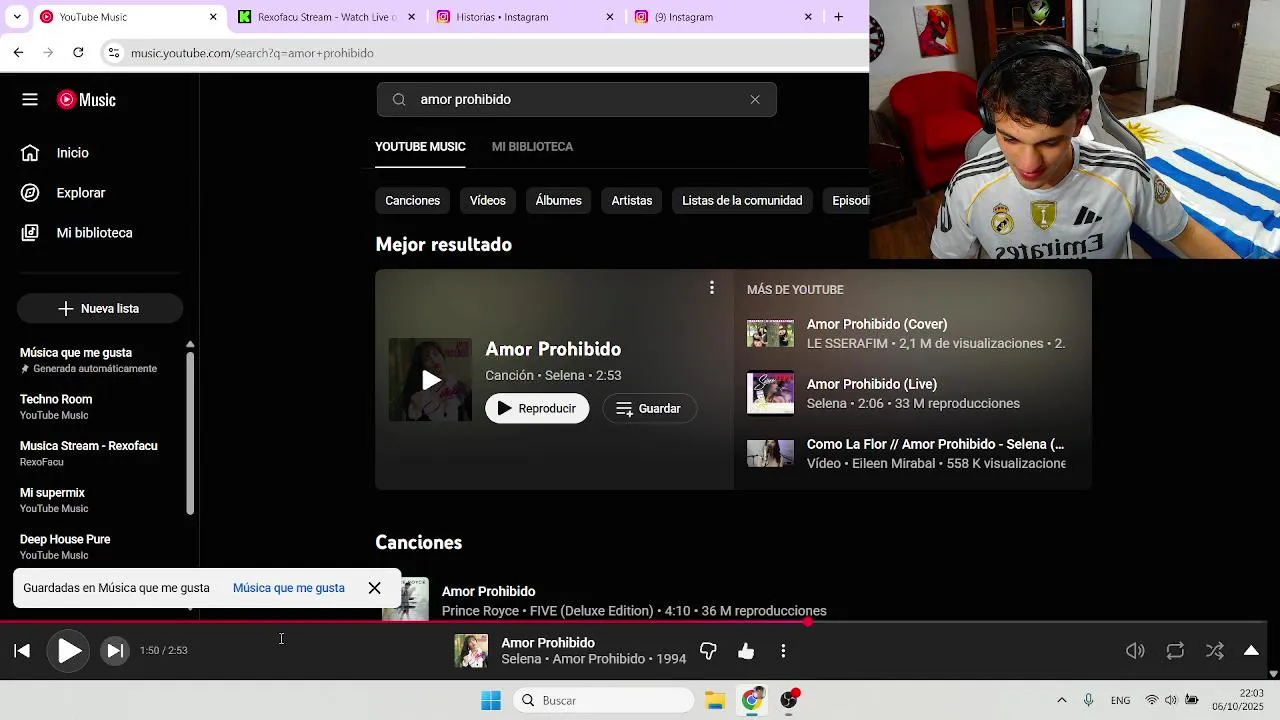Play the Amor Prohibido top result thumbnail
This screenshot has height=720, width=1280.
click(430, 380)
